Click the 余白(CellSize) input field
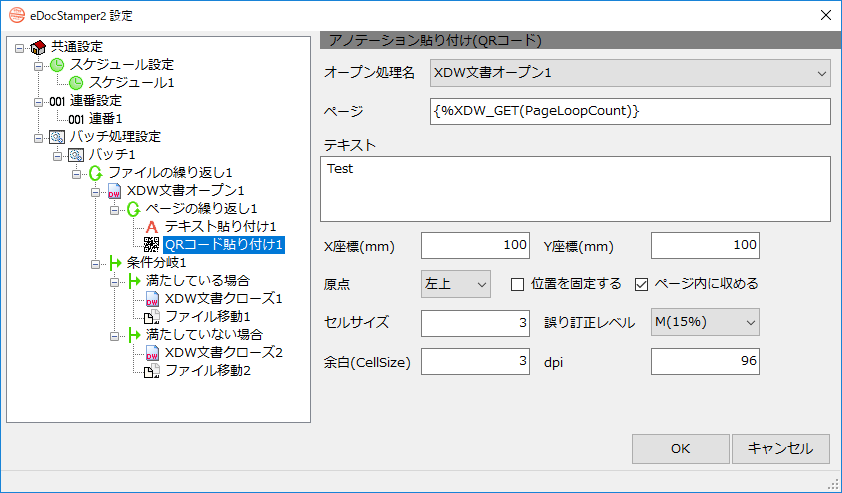Image resolution: width=842 pixels, height=493 pixels. coord(475,361)
